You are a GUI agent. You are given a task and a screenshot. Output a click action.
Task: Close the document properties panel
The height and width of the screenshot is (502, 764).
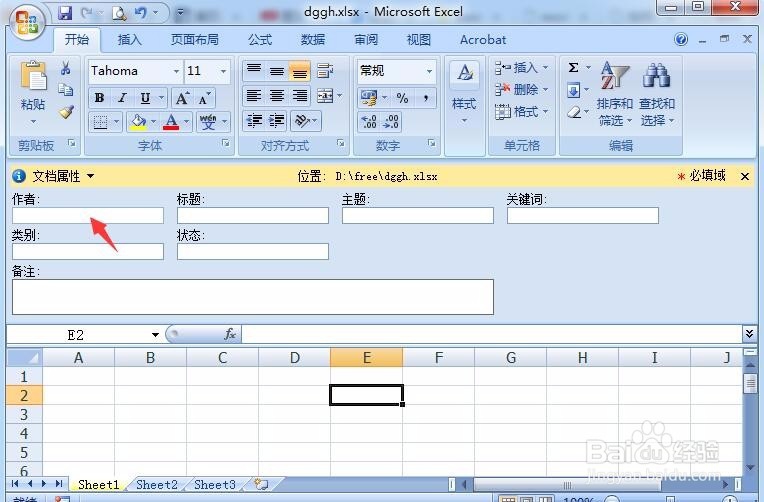(x=745, y=176)
